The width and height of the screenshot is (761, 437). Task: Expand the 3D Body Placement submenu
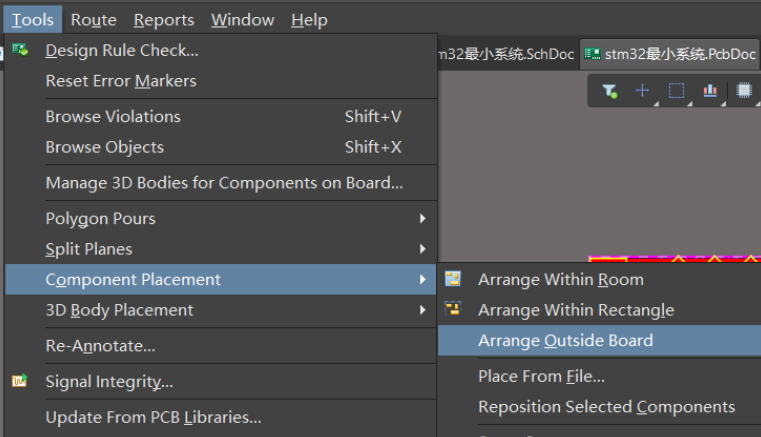point(221,310)
